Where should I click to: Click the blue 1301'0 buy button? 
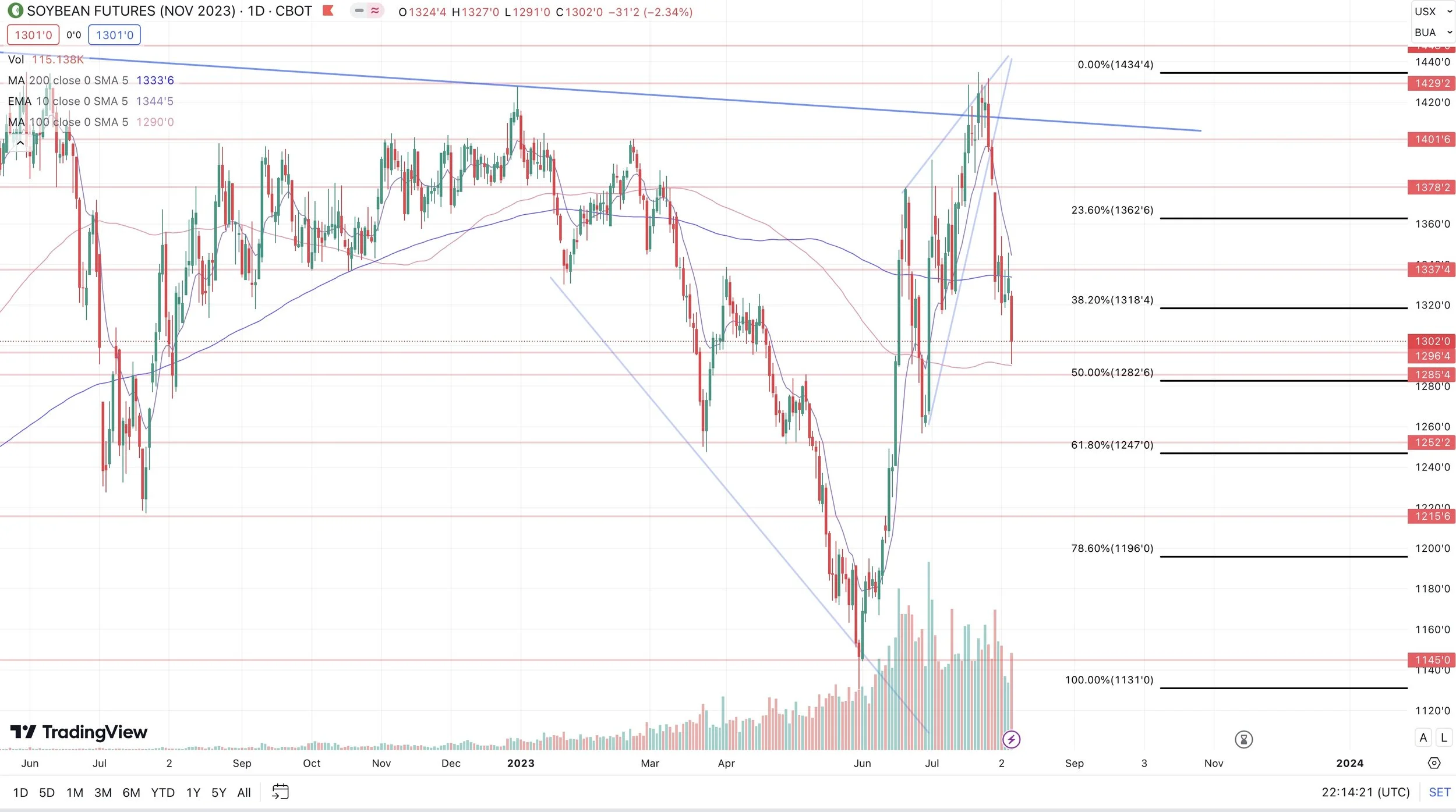pos(114,35)
